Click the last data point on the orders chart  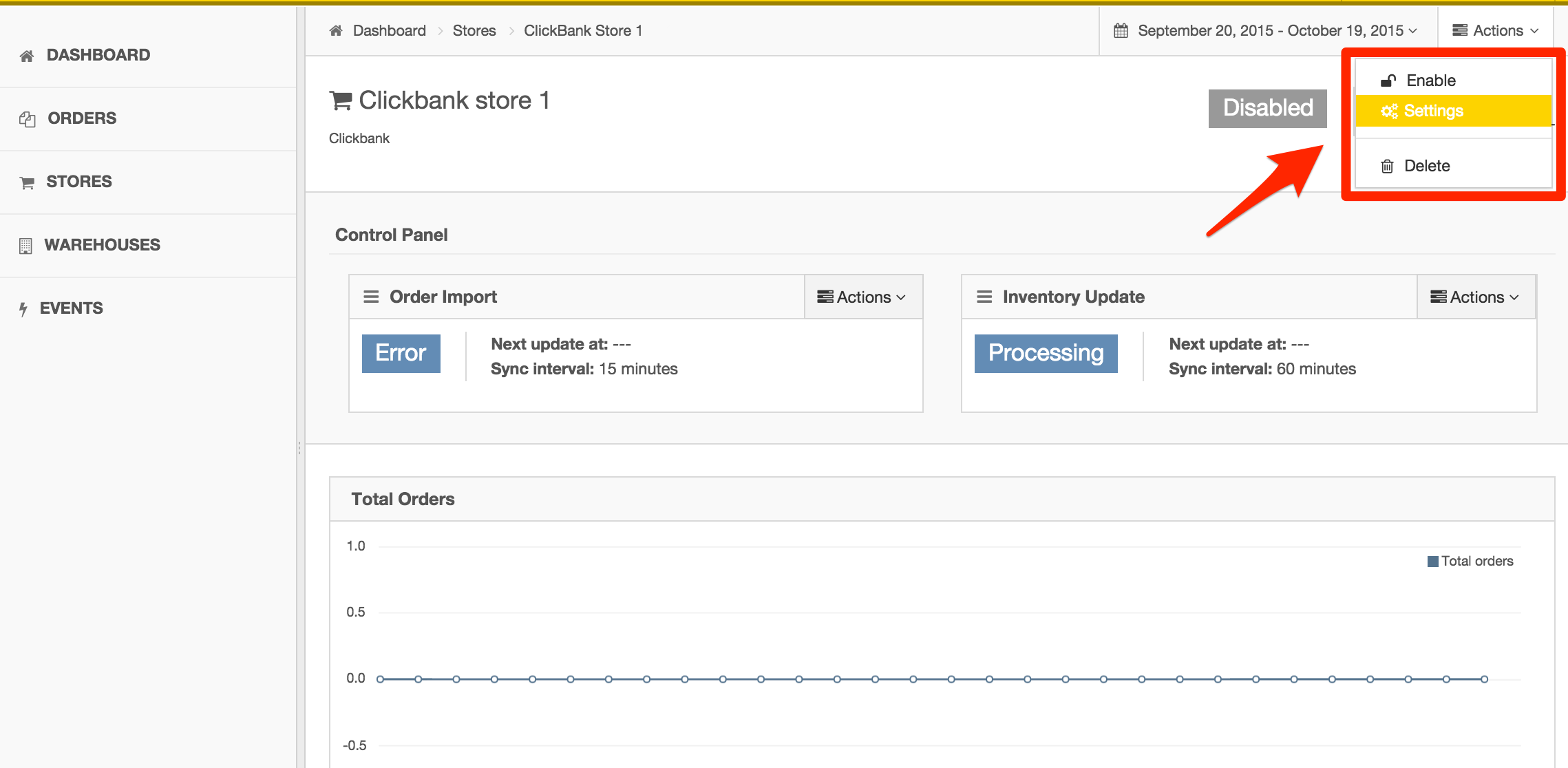(1485, 679)
